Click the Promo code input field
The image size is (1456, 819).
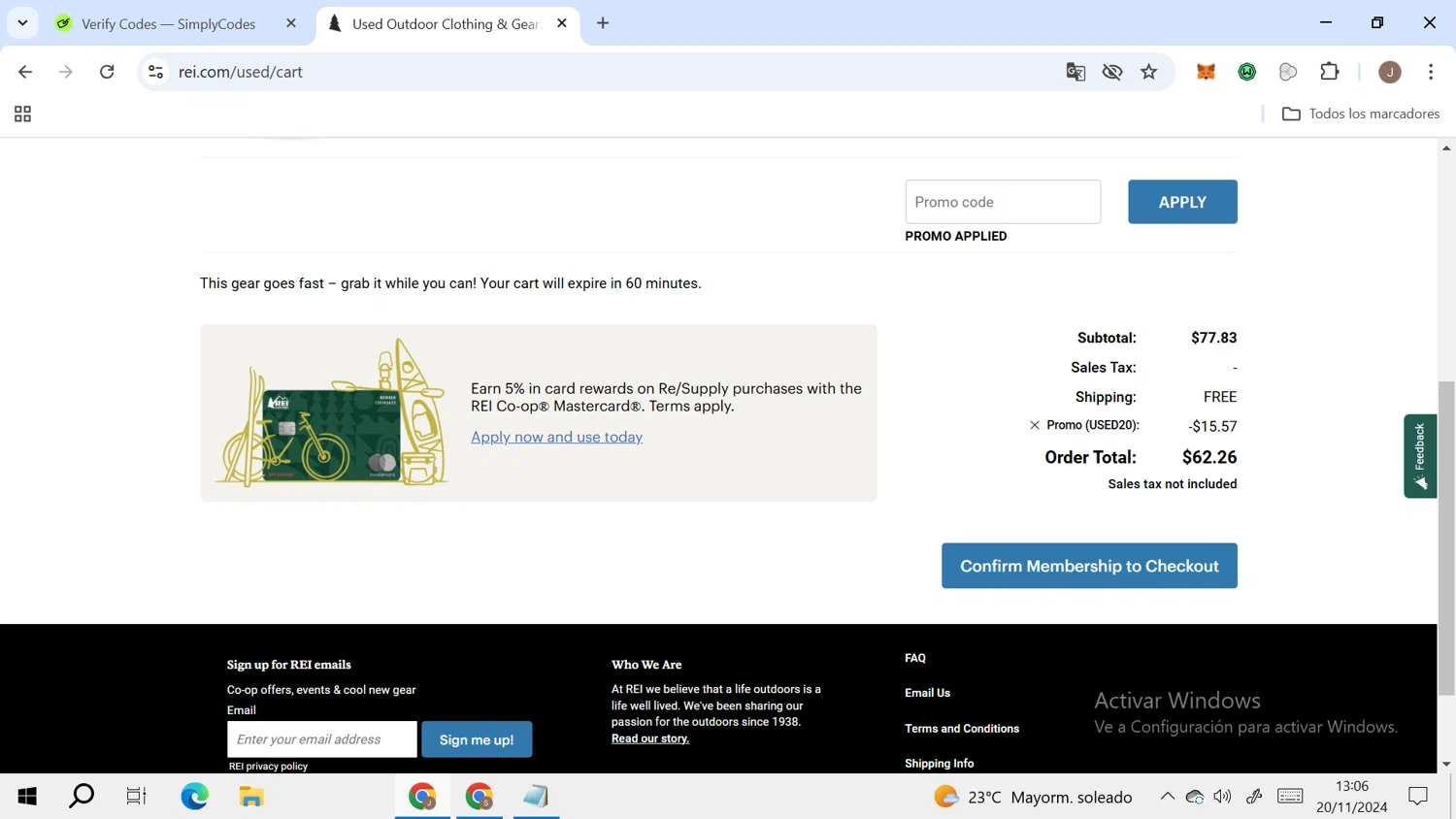(1003, 202)
